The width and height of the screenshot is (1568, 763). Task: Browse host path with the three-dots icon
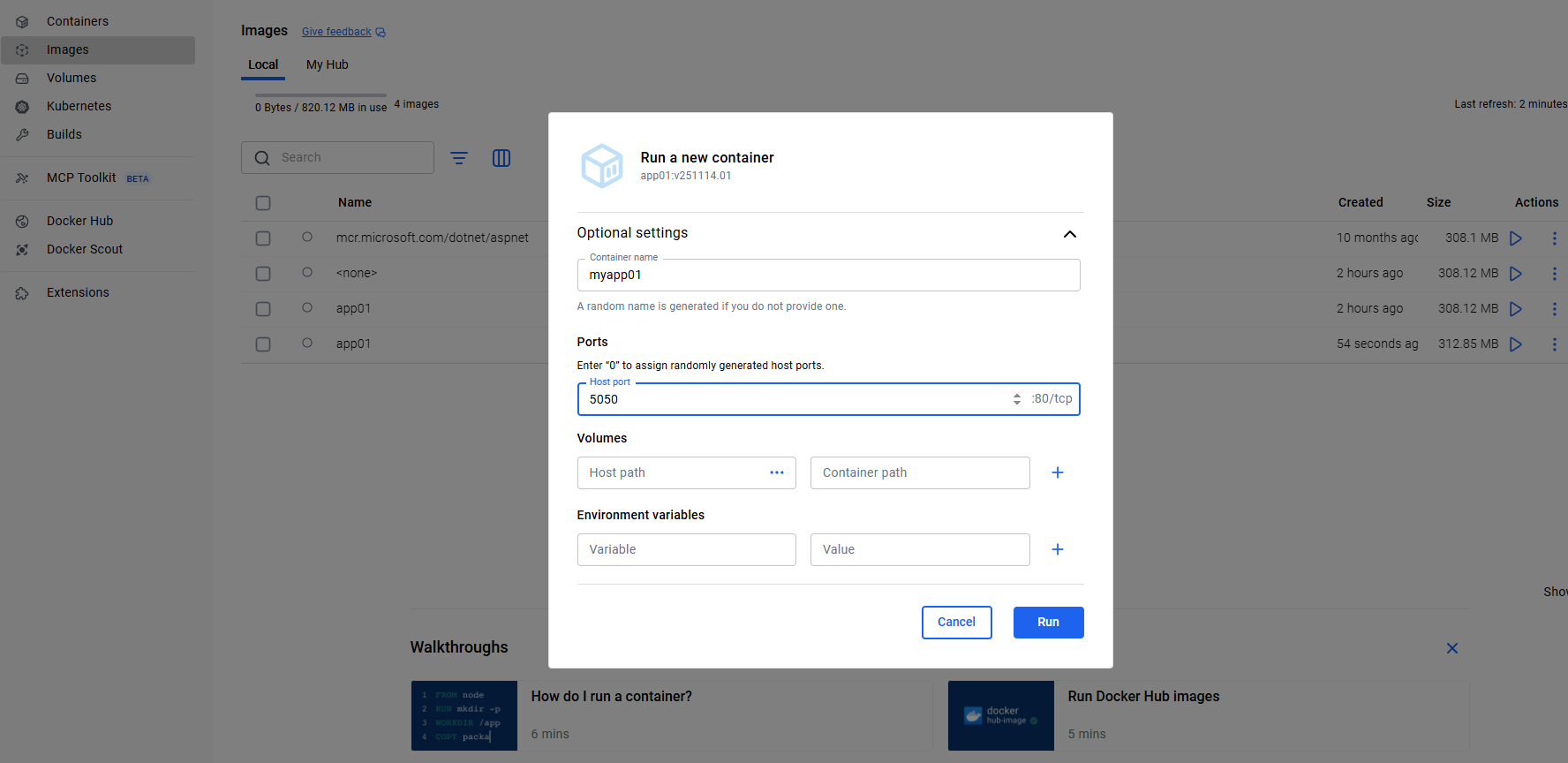pyautogui.click(x=776, y=472)
